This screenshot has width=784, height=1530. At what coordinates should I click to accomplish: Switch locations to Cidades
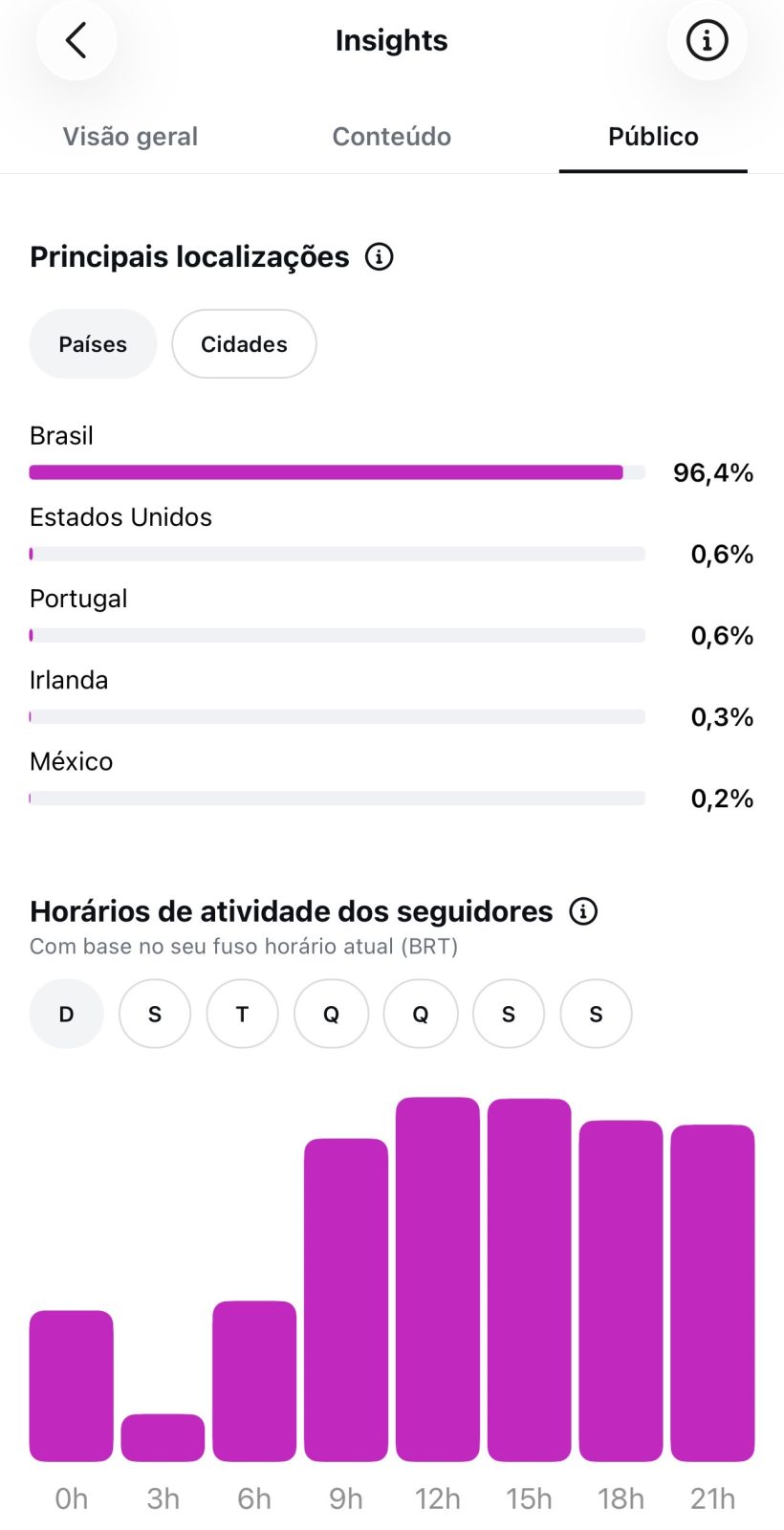click(x=244, y=344)
